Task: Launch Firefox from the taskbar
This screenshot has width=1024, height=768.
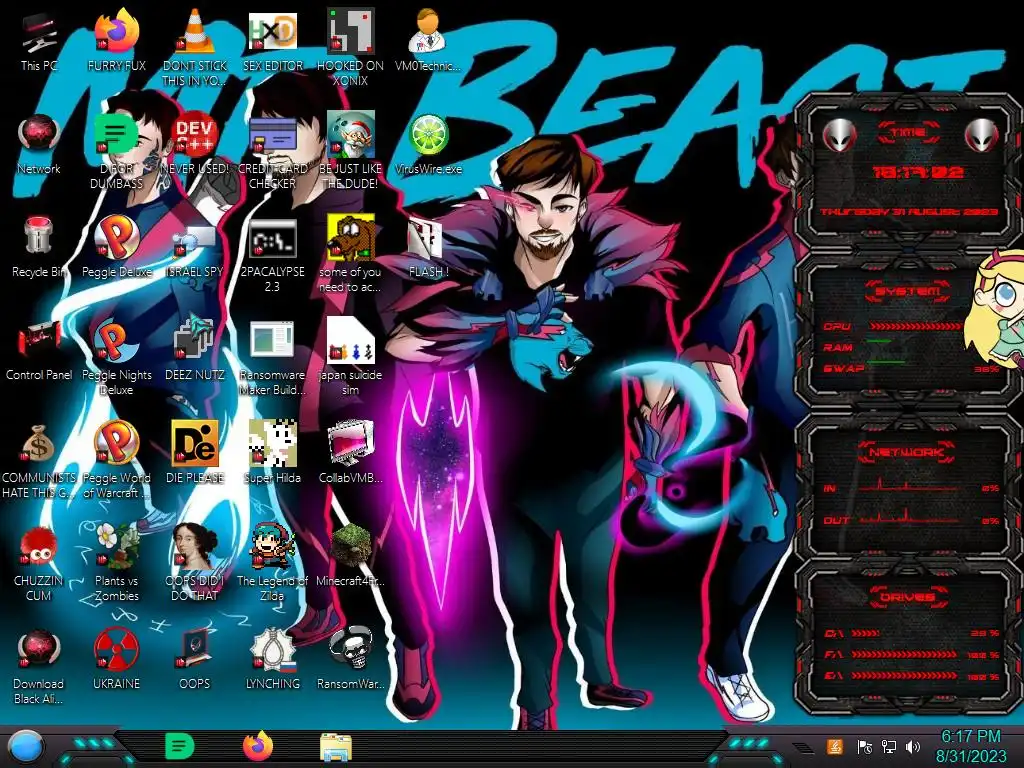Action: pos(257,746)
